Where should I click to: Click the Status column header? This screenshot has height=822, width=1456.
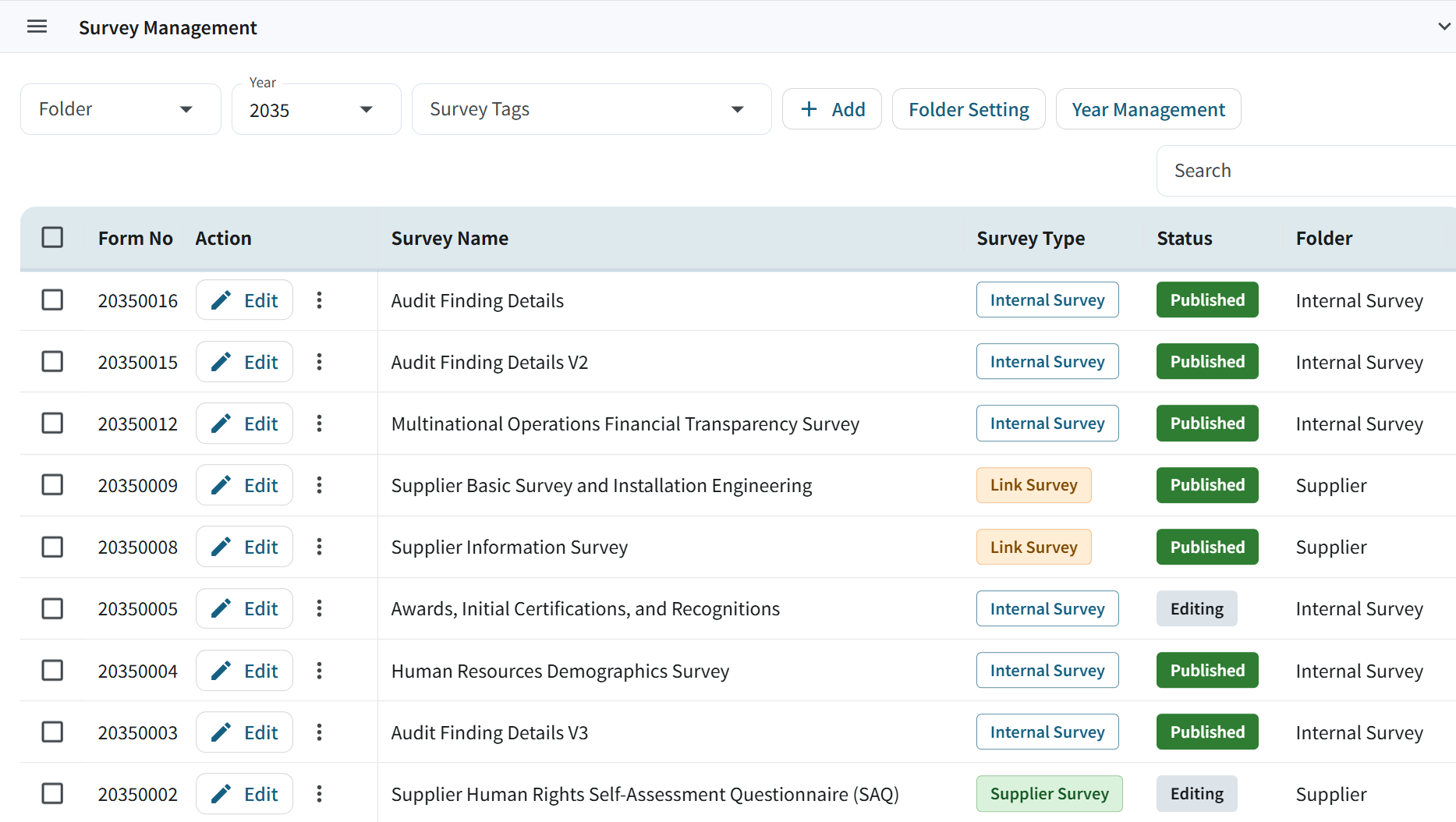tap(1184, 238)
